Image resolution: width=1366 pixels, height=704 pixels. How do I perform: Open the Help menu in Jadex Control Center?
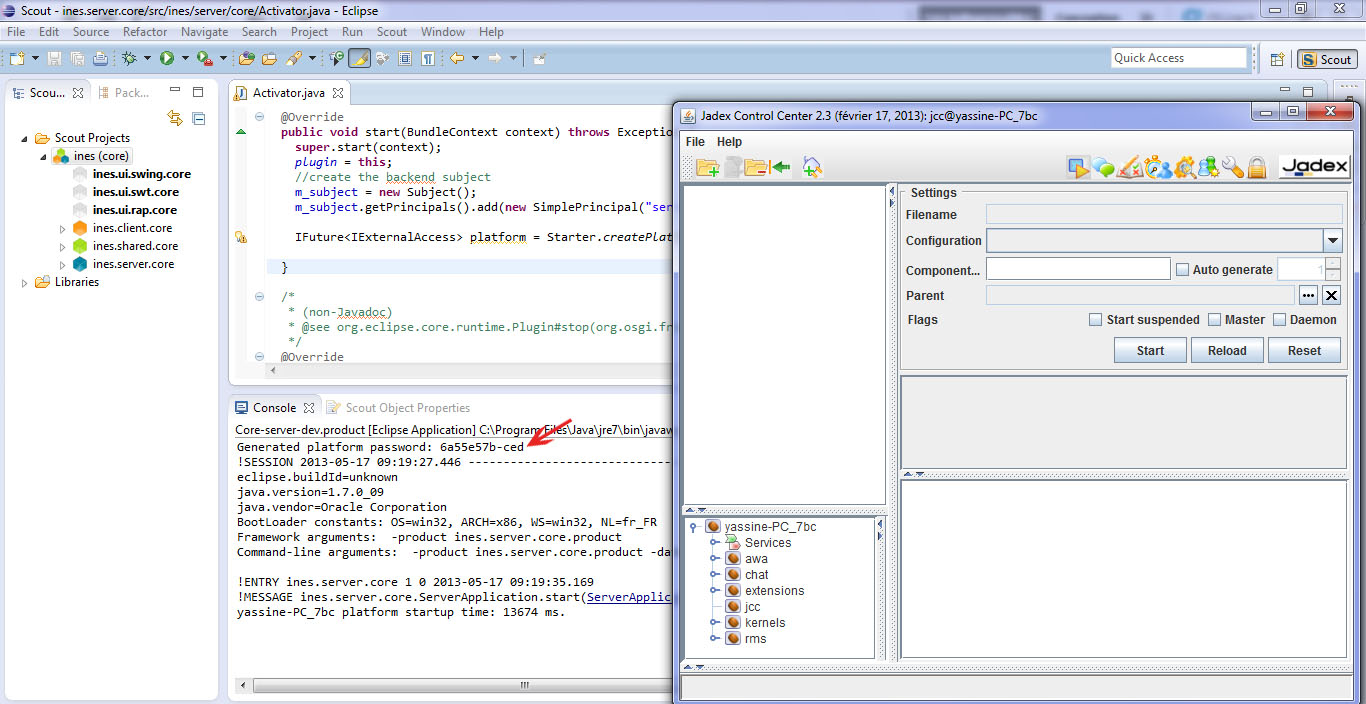point(729,142)
